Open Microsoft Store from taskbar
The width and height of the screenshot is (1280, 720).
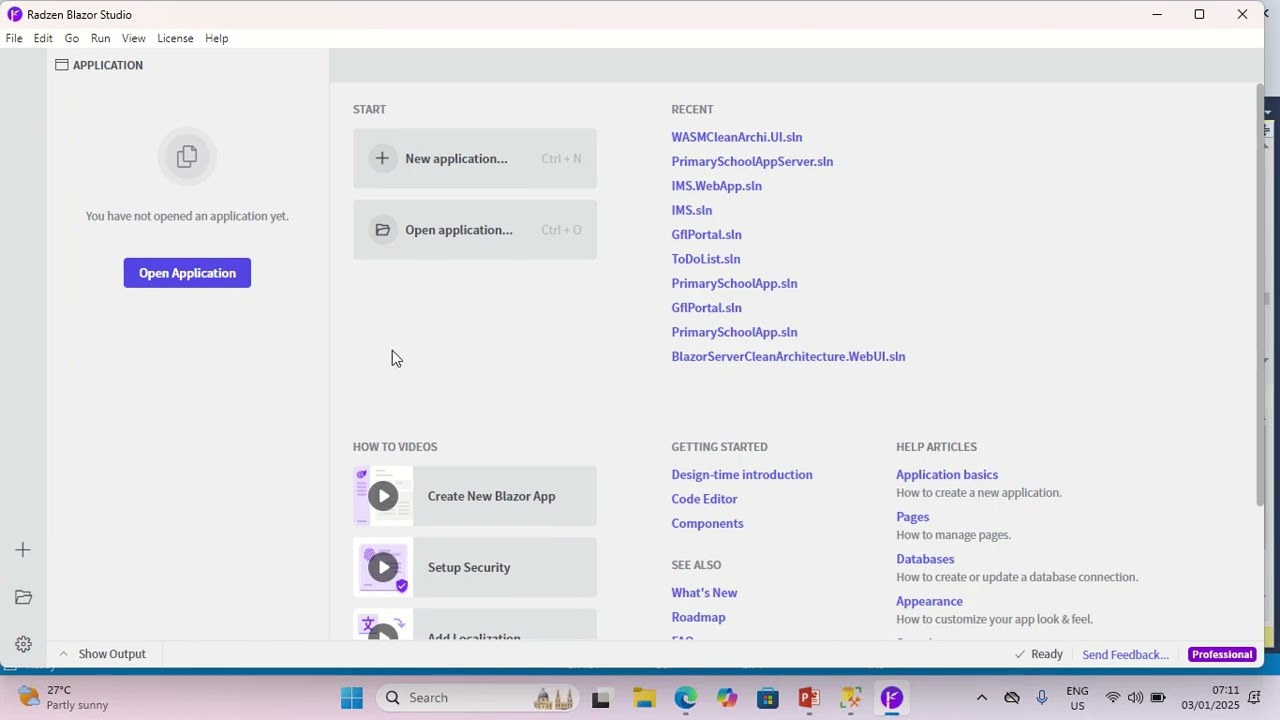[x=767, y=698]
